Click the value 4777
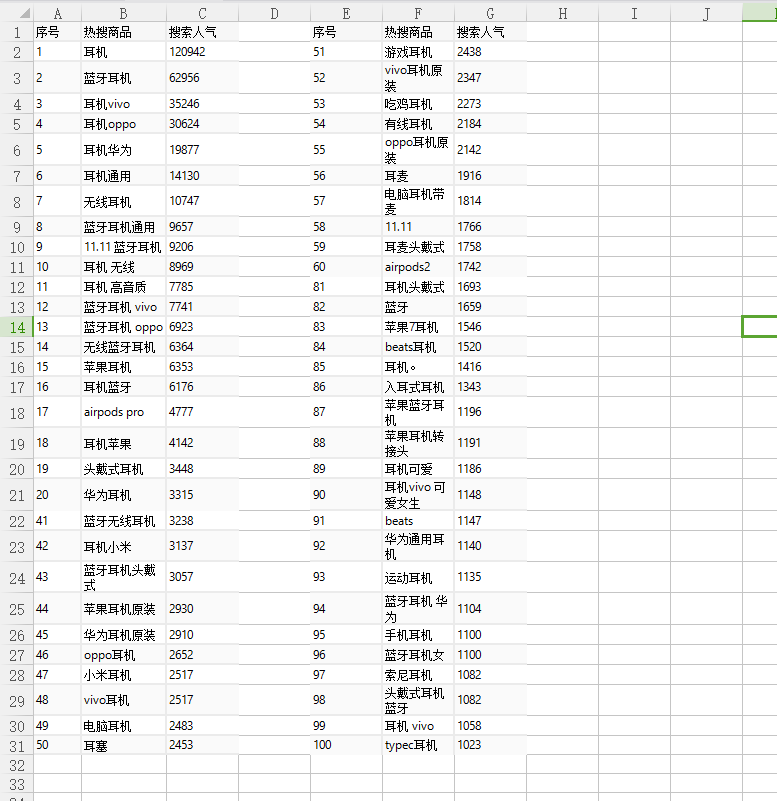777x801 pixels. [x=202, y=412]
